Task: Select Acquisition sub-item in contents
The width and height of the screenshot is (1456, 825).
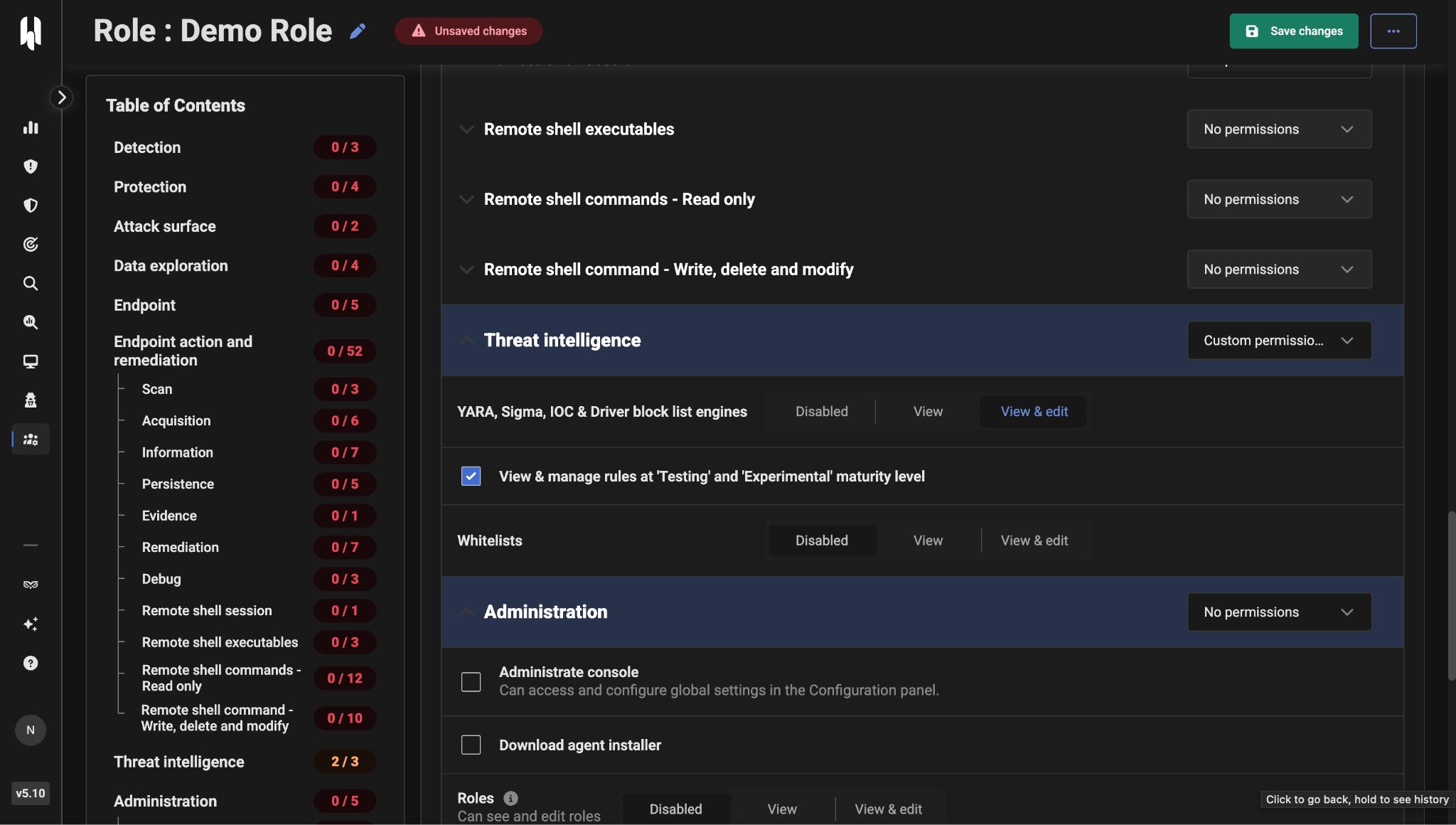Action: tap(176, 420)
